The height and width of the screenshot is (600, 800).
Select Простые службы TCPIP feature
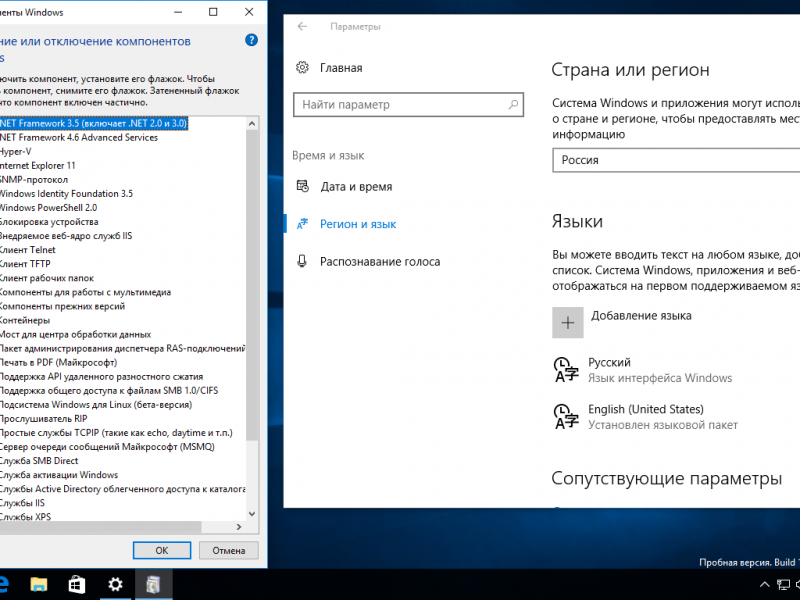pos(116,433)
